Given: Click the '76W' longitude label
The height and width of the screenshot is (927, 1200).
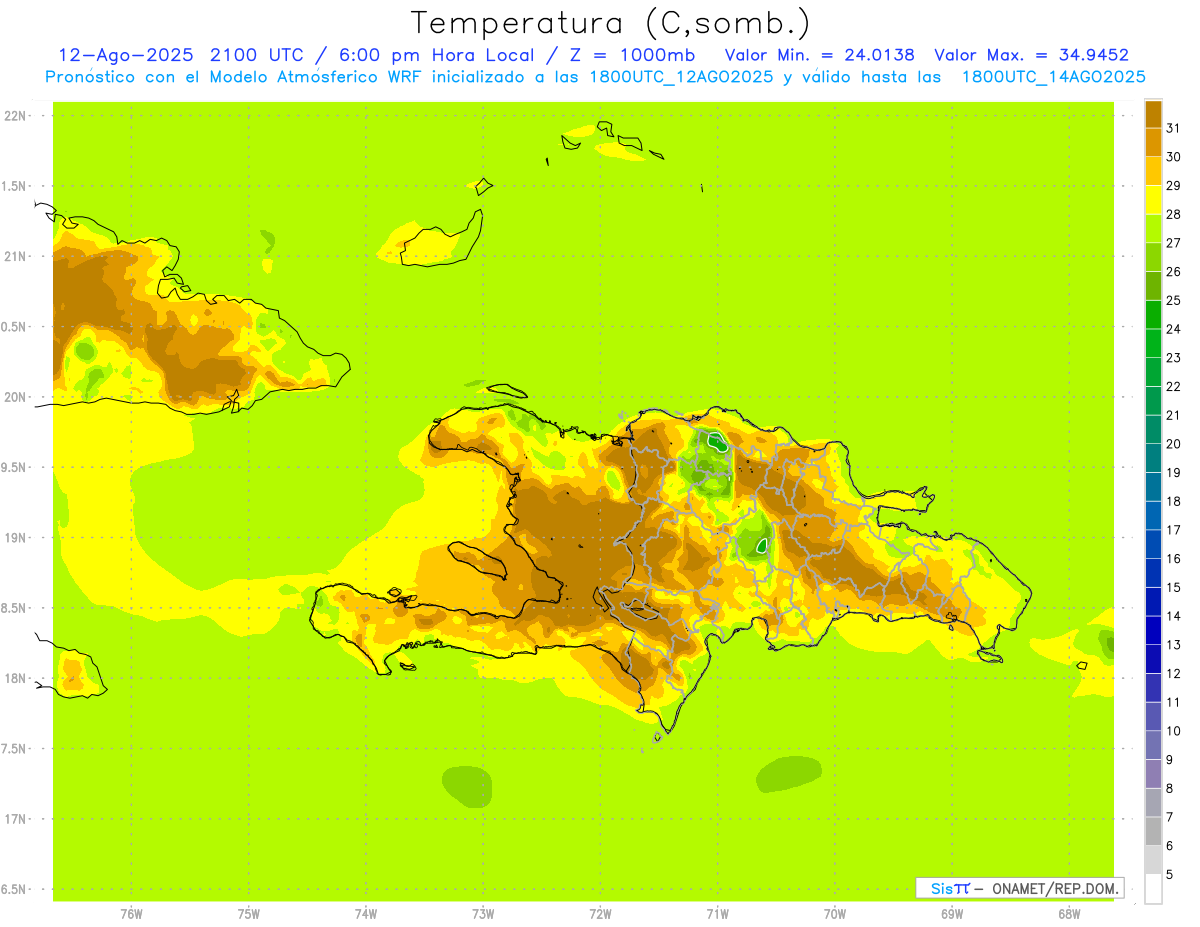Looking at the screenshot, I should click(131, 914).
